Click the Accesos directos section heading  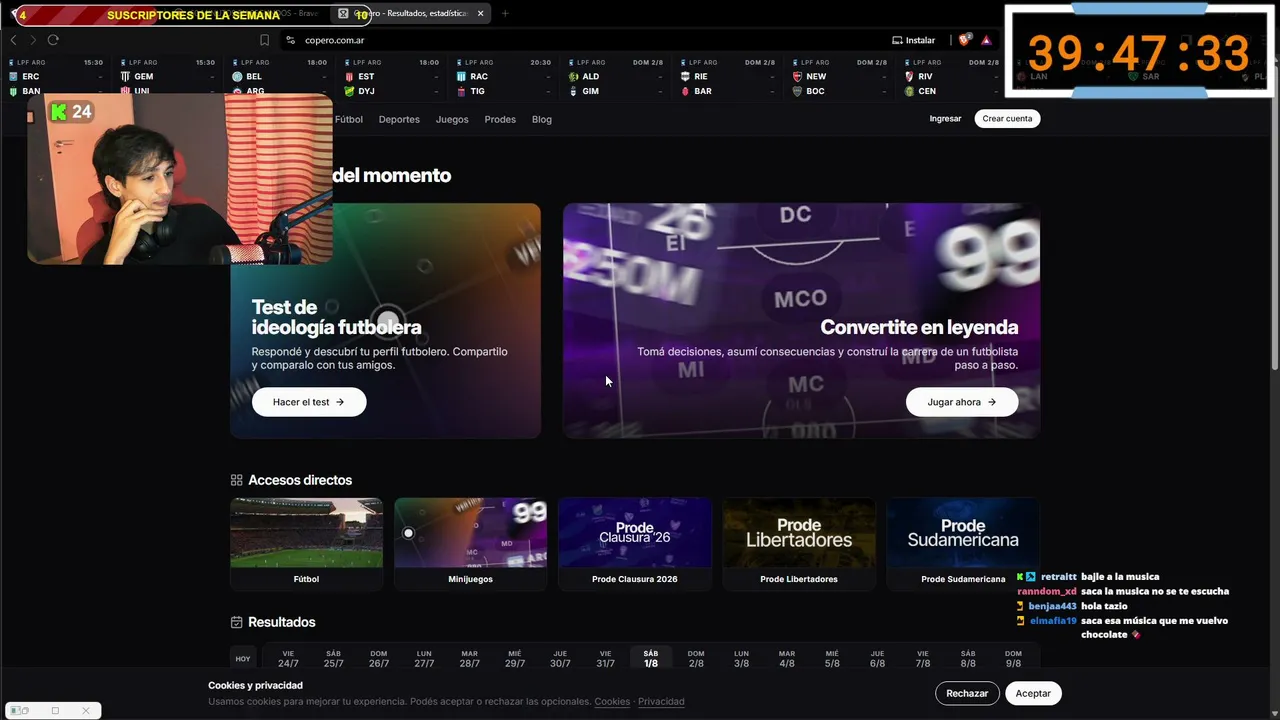click(x=300, y=480)
